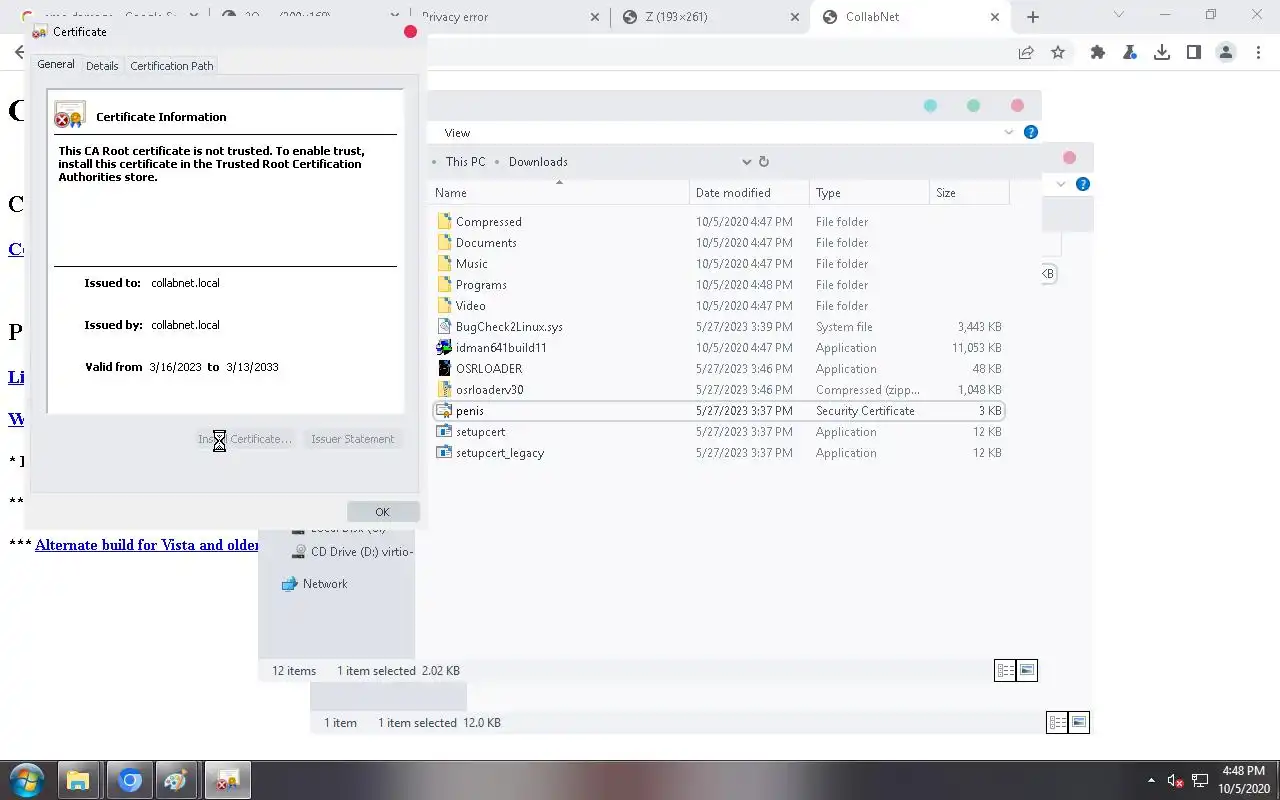
Task: Select the Programs folder
Action: [x=719, y=285]
